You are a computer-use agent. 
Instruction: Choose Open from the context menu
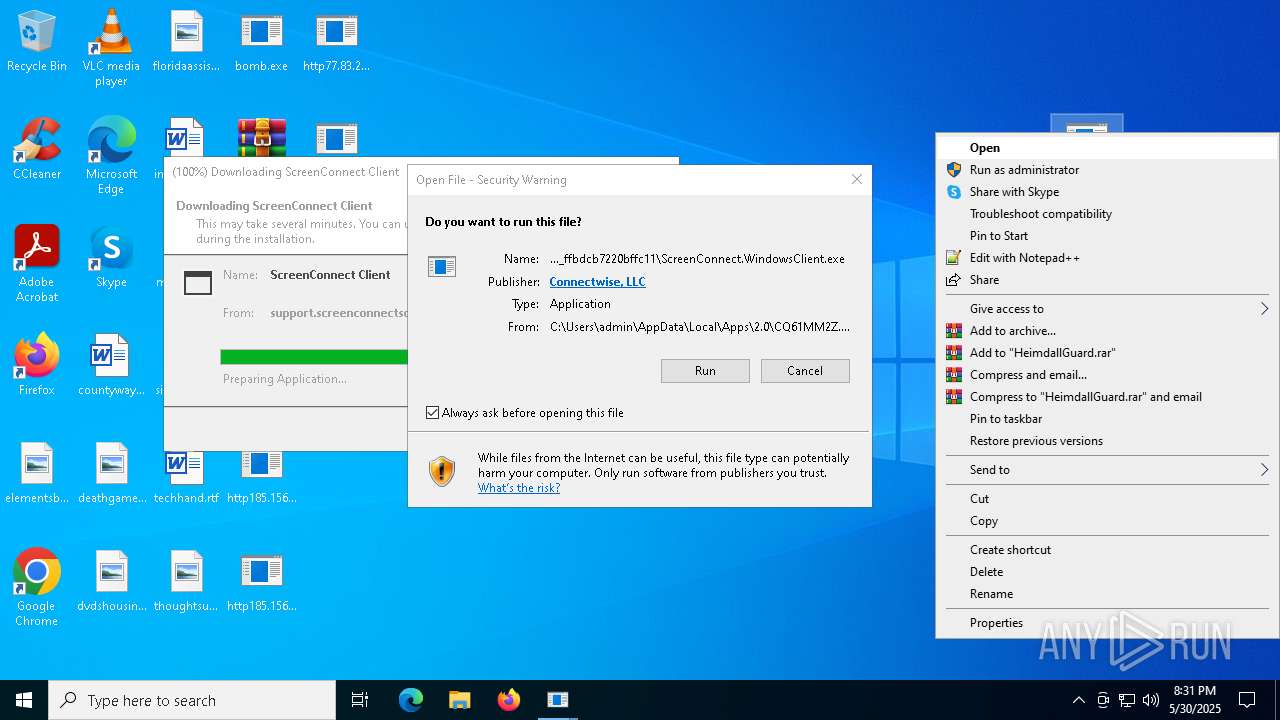[x=1107, y=148]
